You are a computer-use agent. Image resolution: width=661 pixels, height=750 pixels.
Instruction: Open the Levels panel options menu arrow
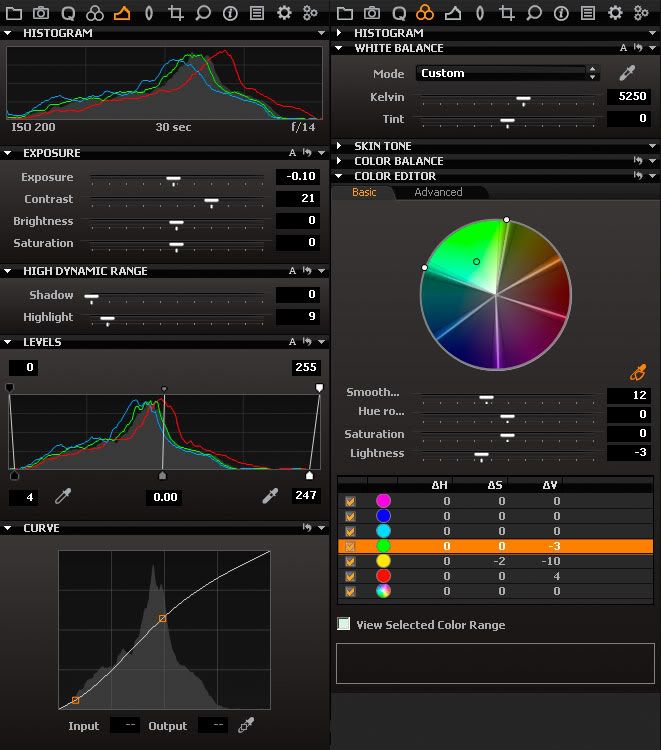coord(321,342)
